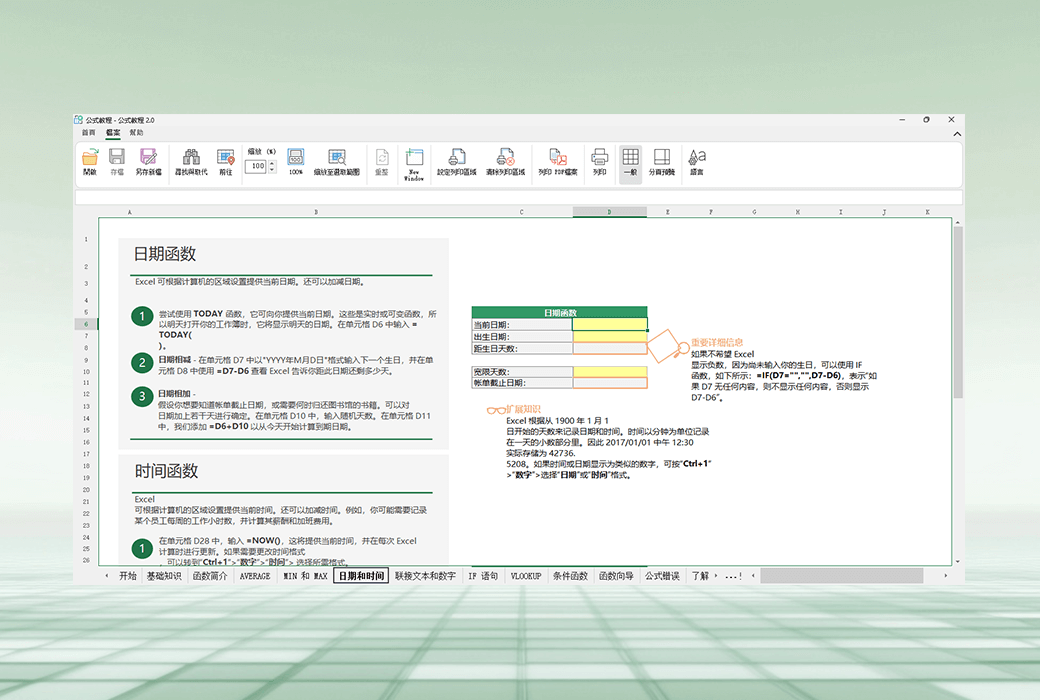Click the vertical scrollbar thumb
The width and height of the screenshot is (1040, 700).
coord(958,312)
